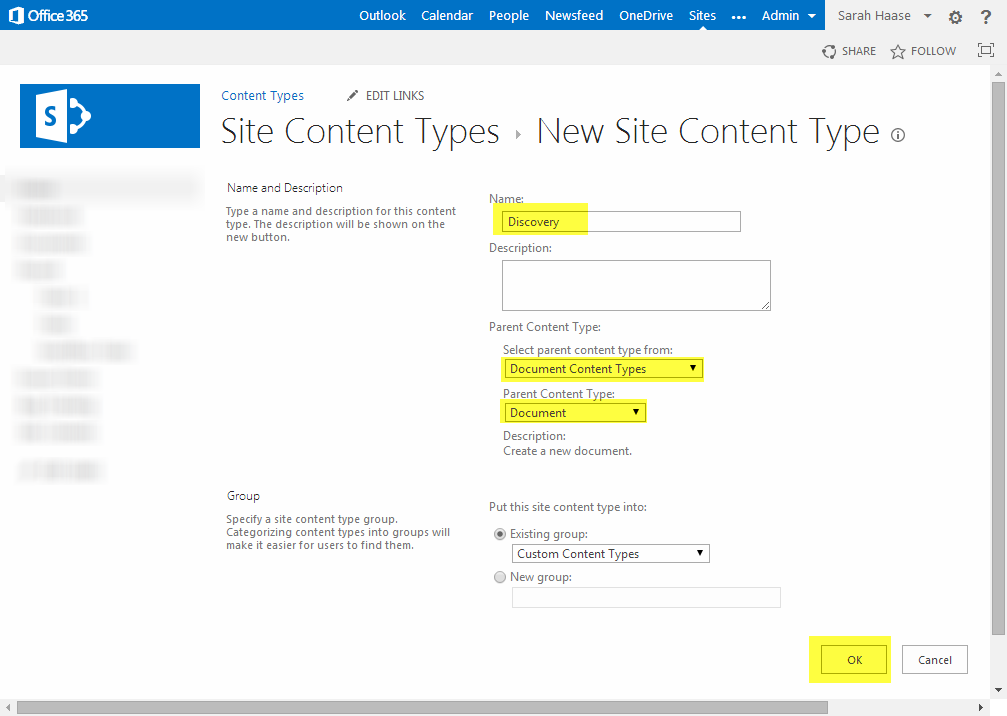Click the Cancel button
Image resolution: width=1007 pixels, height=716 pixels.
[x=934, y=660]
